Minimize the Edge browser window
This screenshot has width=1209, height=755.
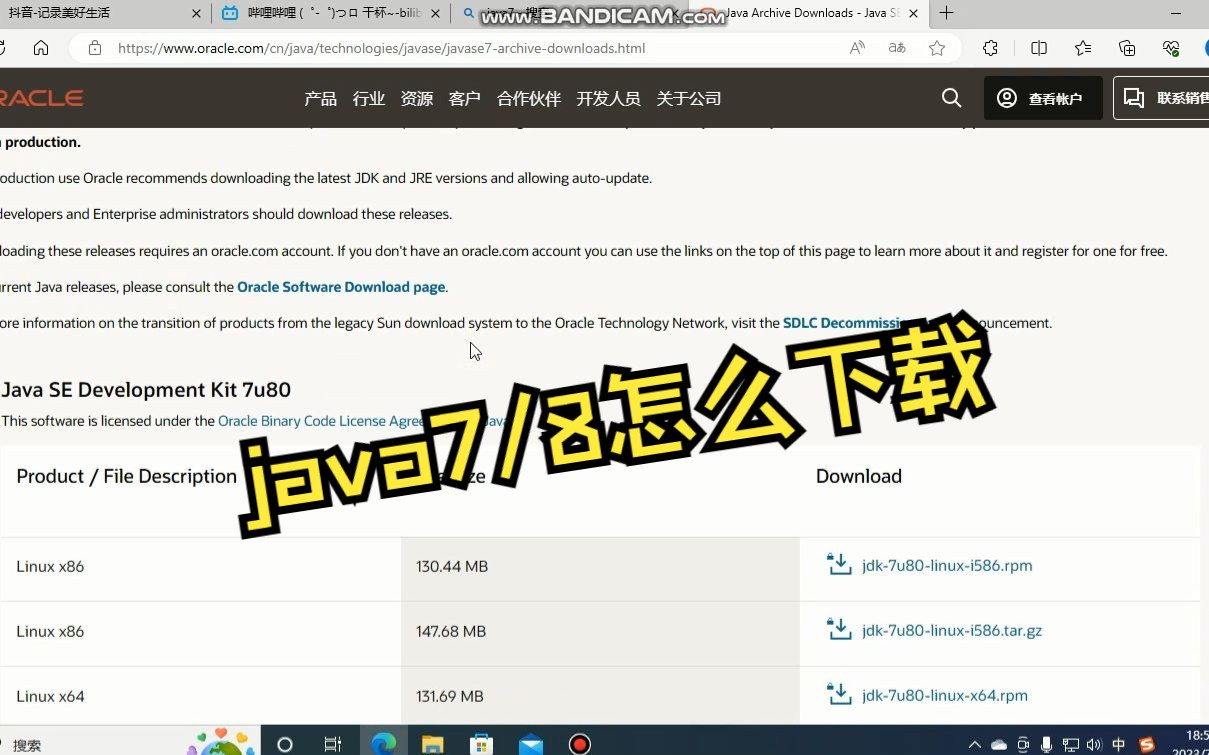[1178, 13]
